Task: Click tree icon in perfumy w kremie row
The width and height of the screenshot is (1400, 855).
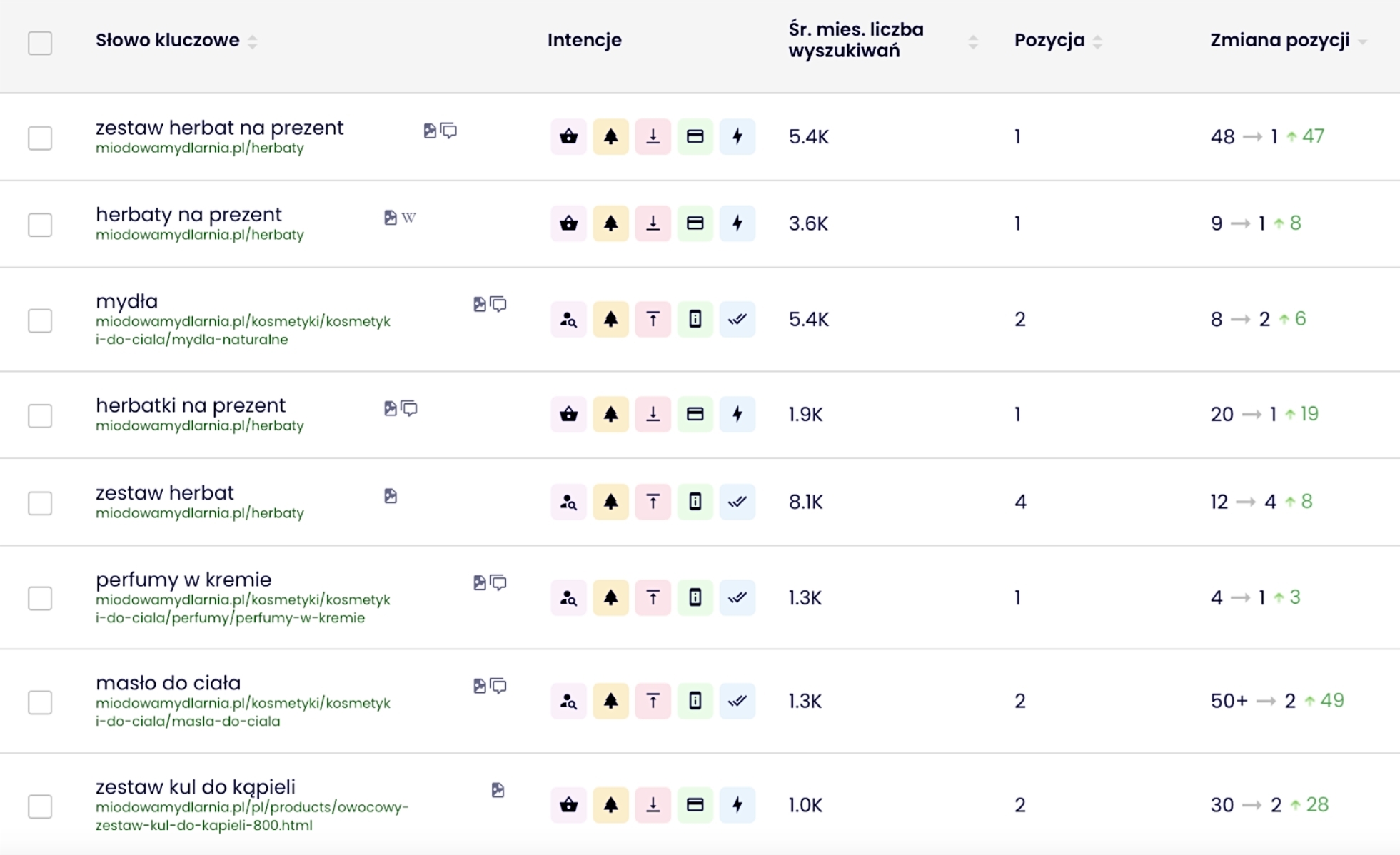Action: point(610,597)
